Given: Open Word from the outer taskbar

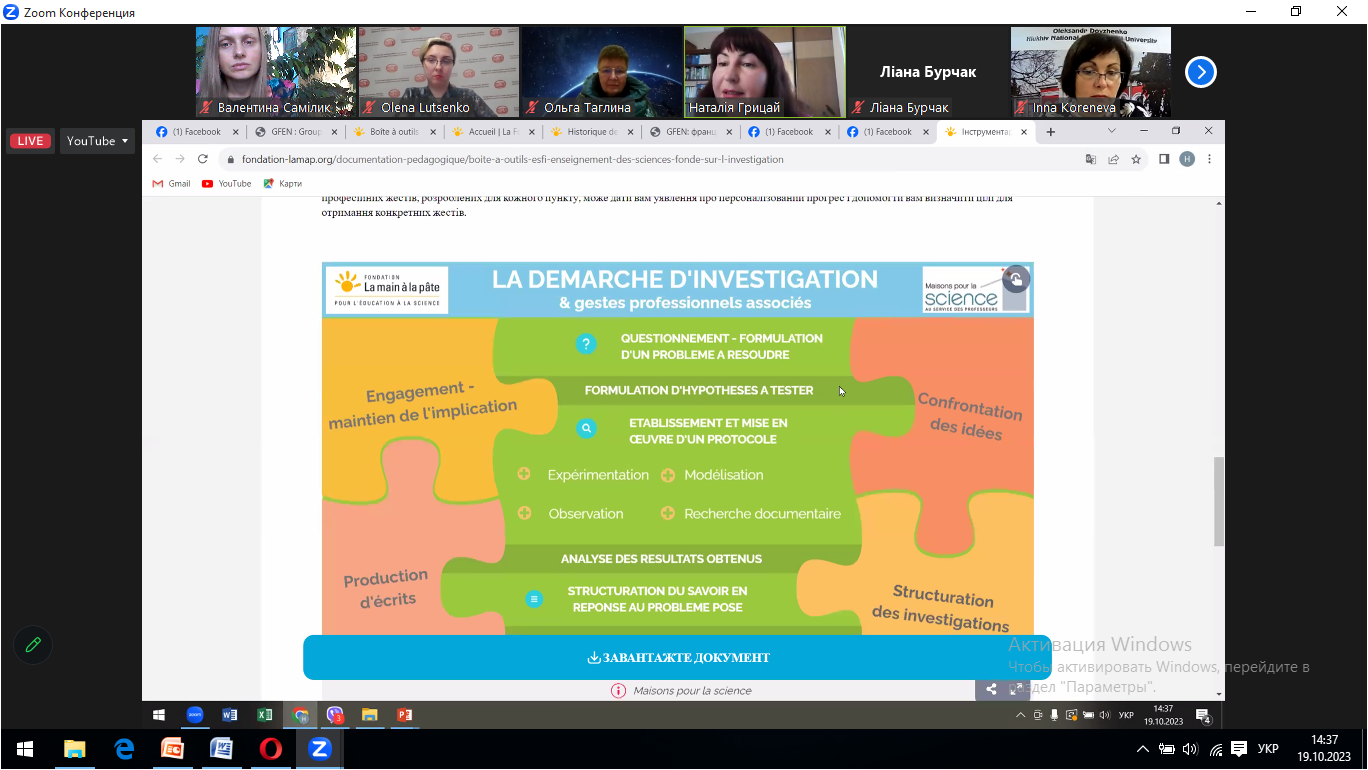Looking at the screenshot, I should (x=221, y=749).
